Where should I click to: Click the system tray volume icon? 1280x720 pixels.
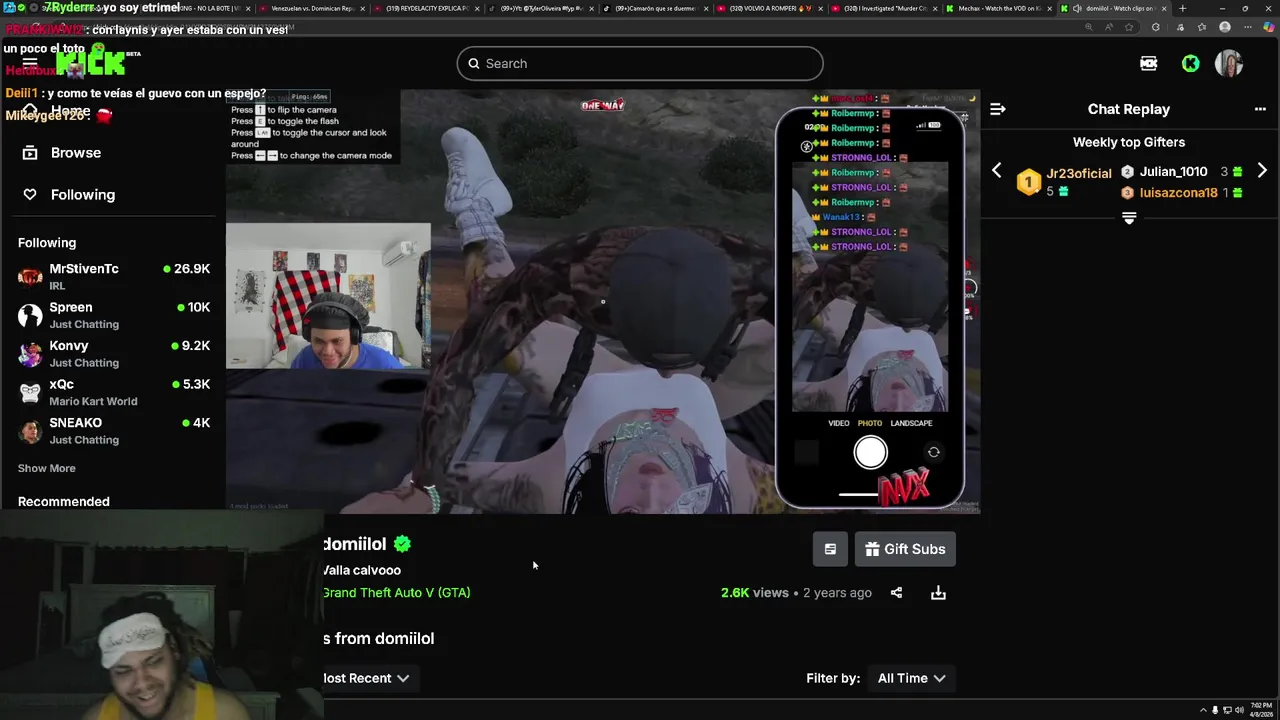pyautogui.click(x=1240, y=711)
